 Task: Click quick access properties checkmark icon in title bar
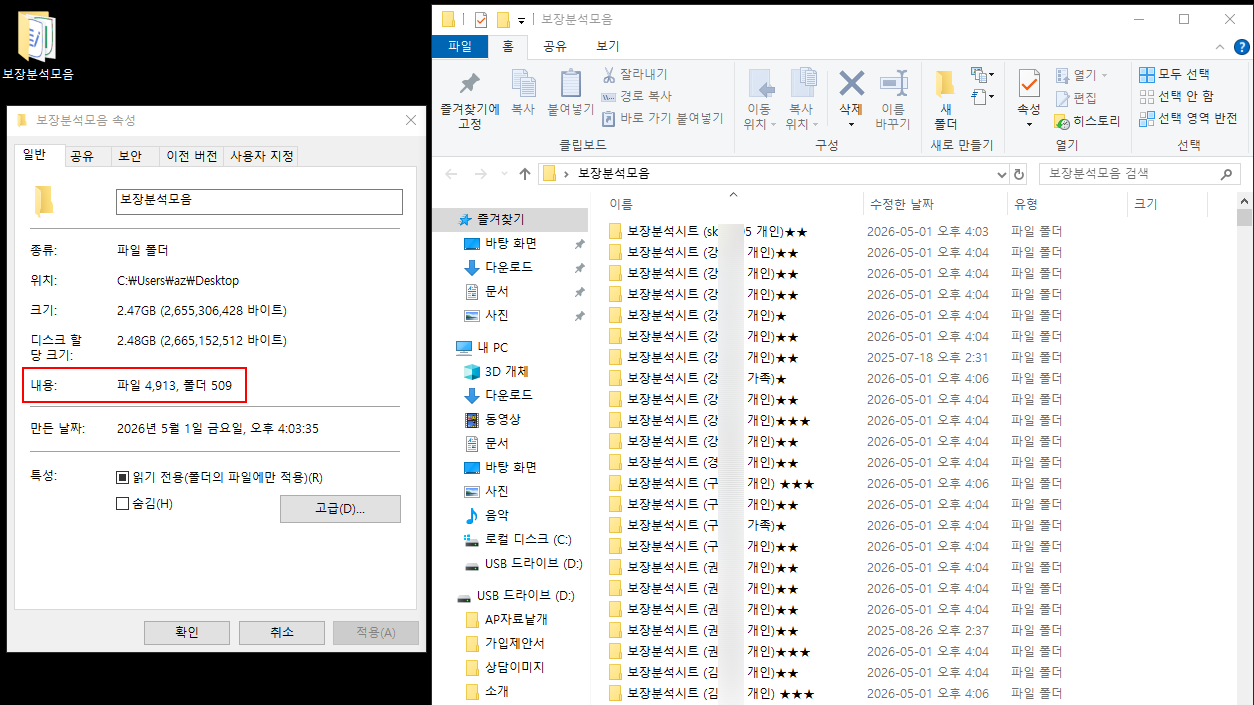click(x=481, y=19)
